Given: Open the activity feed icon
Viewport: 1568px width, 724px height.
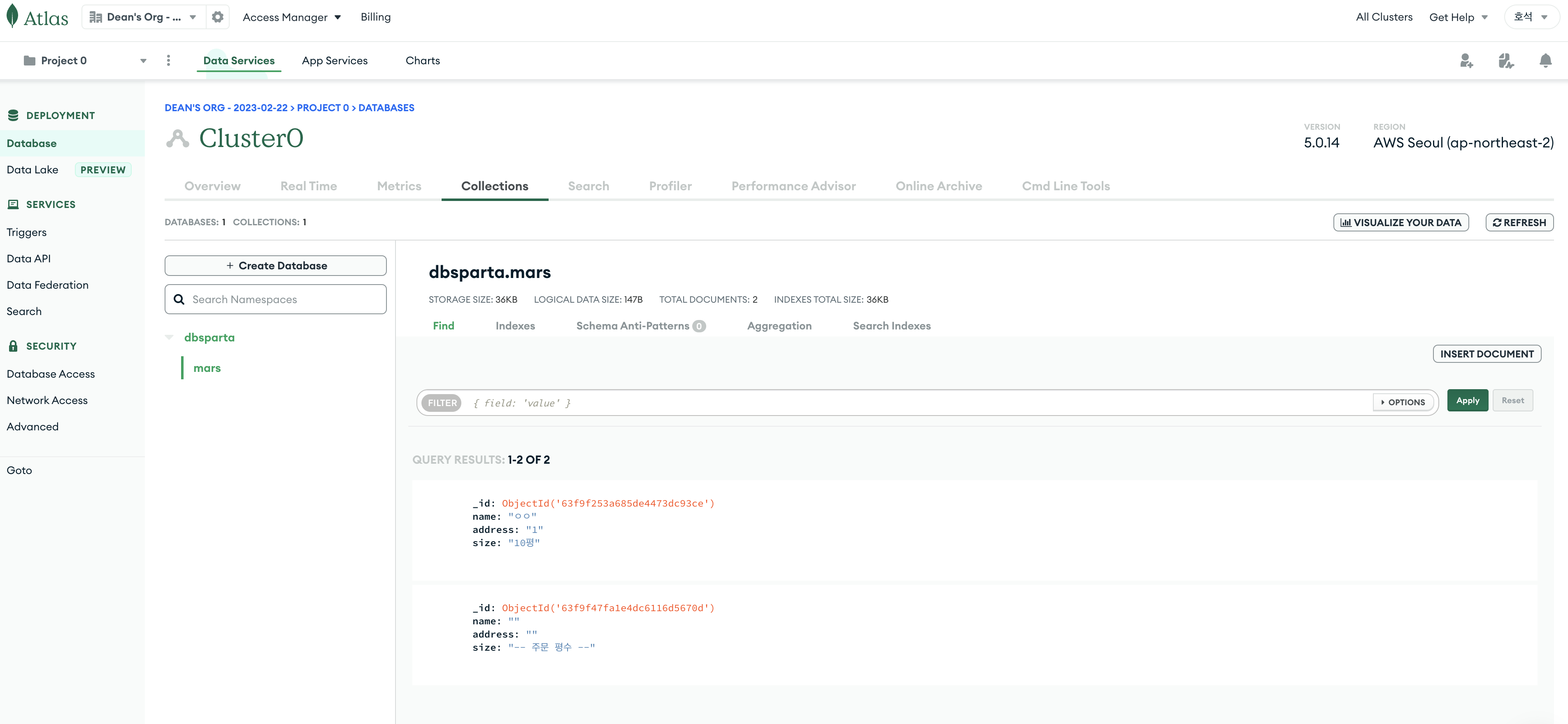Looking at the screenshot, I should [1506, 60].
